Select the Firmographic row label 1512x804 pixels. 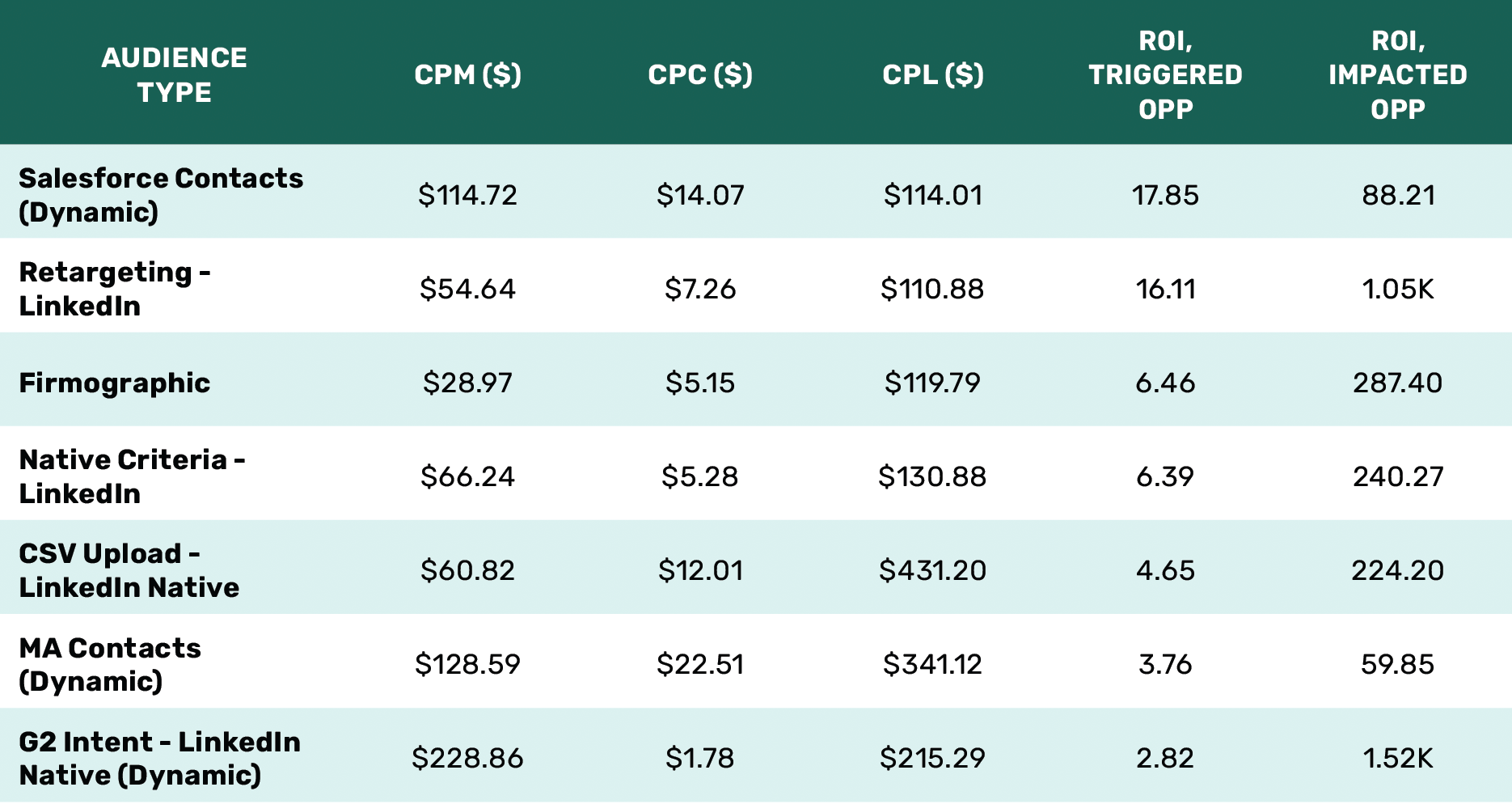tap(115, 383)
